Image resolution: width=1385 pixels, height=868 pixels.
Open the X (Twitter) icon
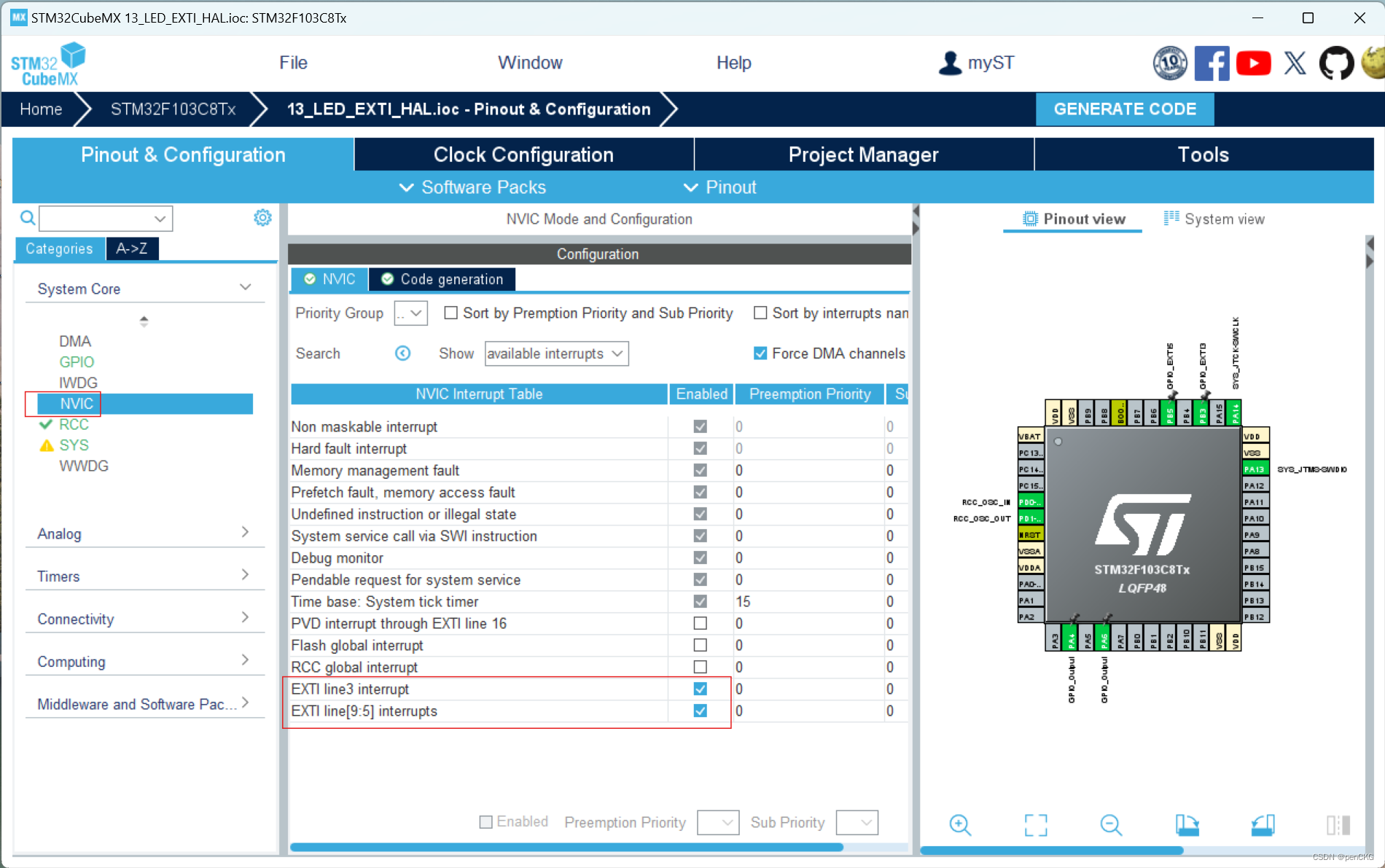(x=1295, y=63)
